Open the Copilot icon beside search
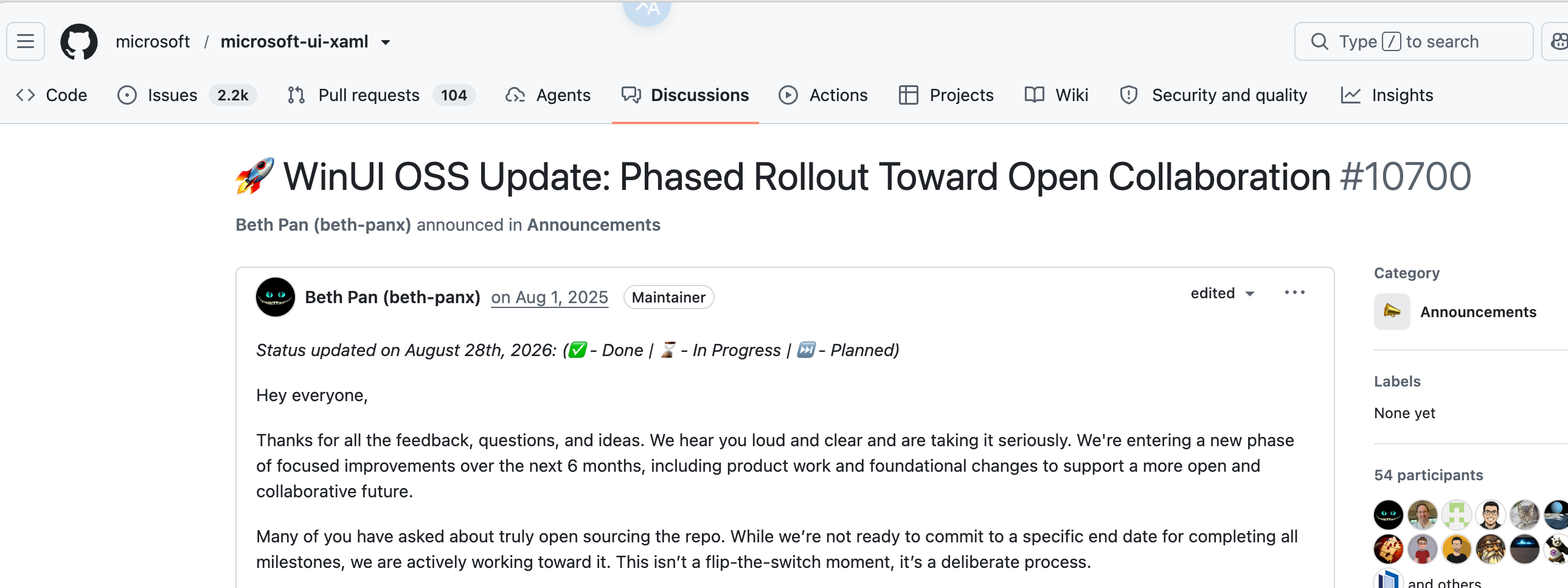The height and width of the screenshot is (588, 1568). click(1557, 41)
